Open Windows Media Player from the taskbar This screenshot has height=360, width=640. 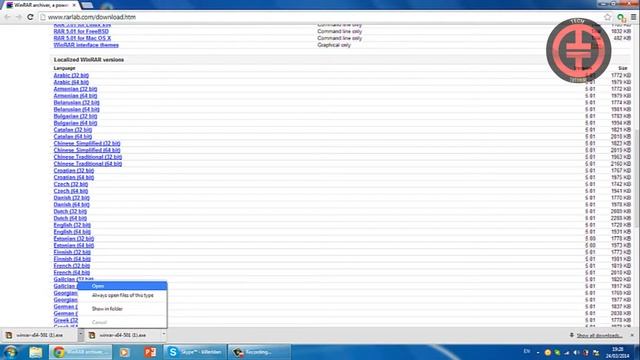tap(124, 352)
